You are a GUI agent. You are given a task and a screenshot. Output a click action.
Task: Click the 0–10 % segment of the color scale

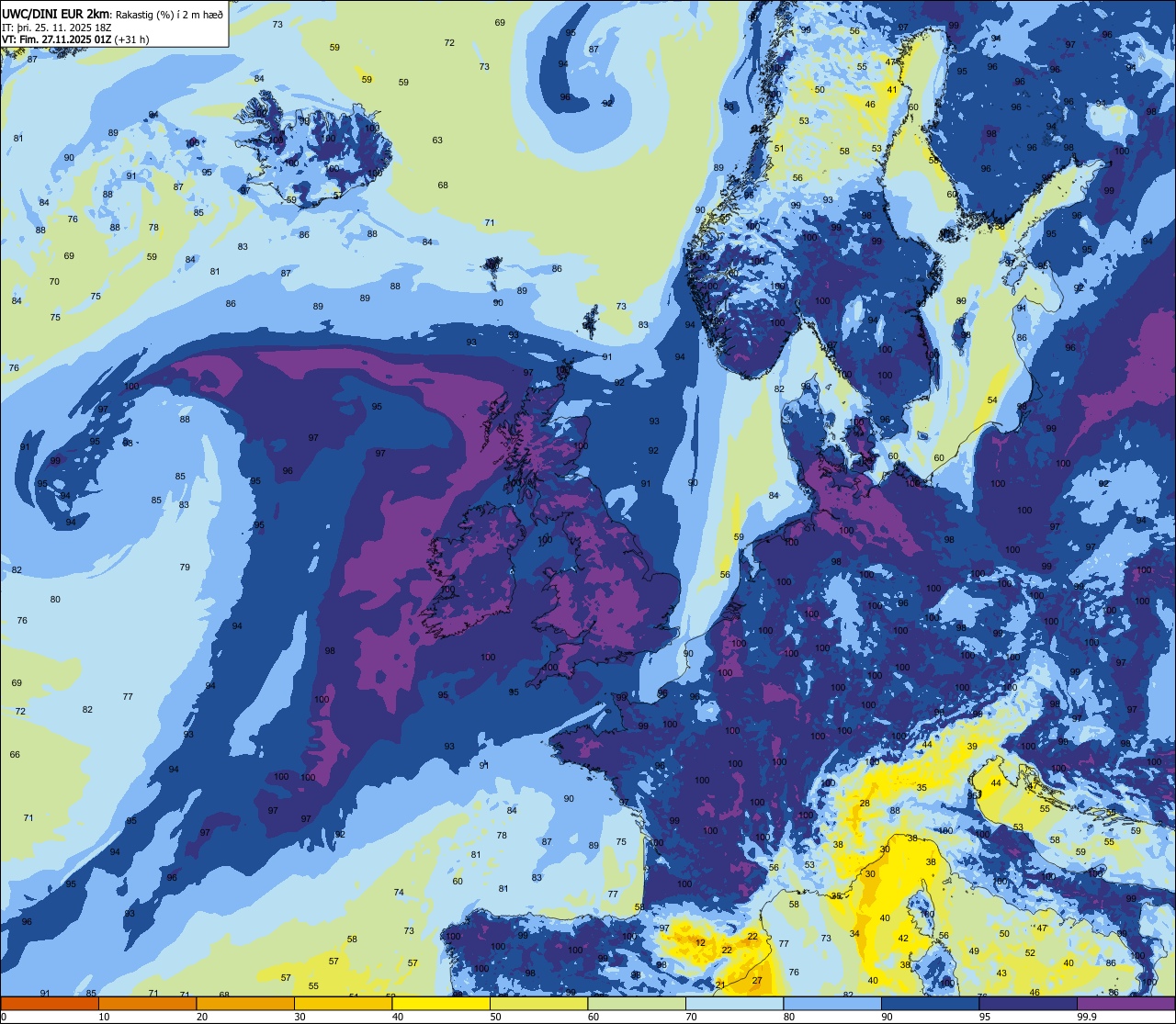[x=50, y=1003]
